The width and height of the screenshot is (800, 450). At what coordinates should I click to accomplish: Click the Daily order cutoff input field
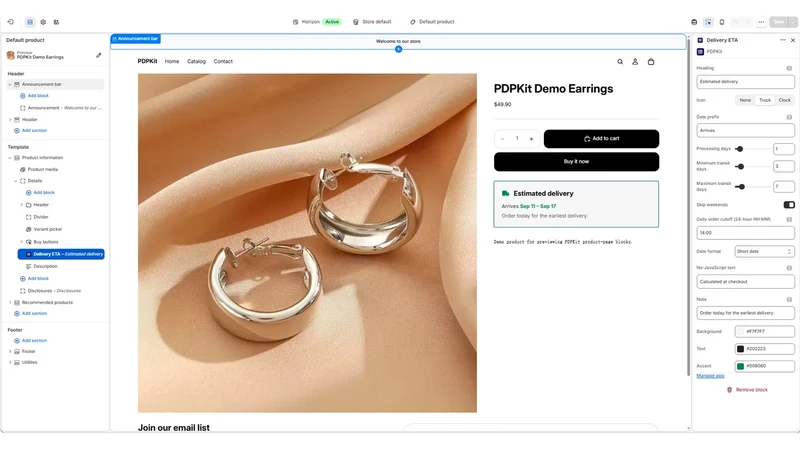pos(745,233)
